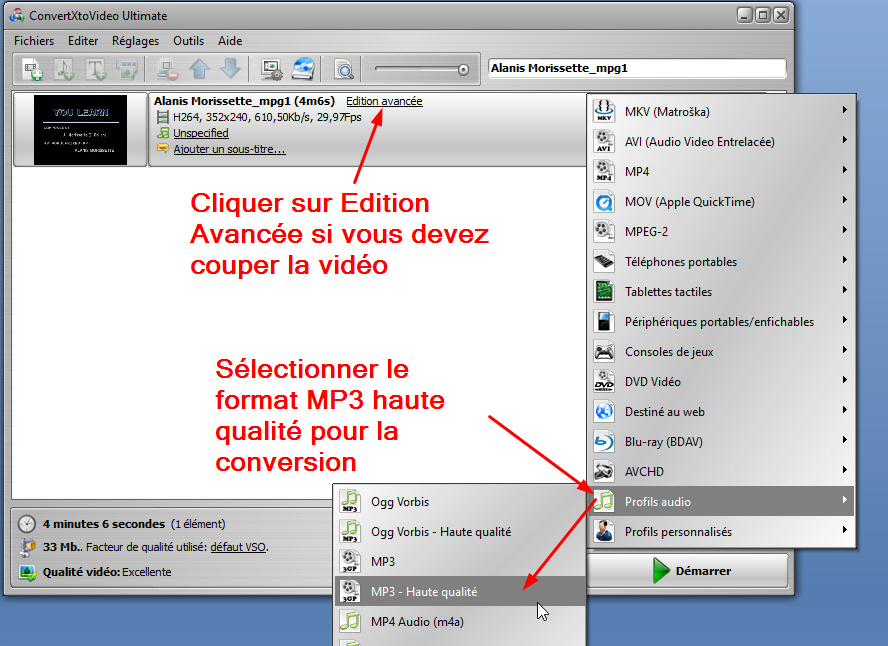Screen dimensions: 888x646
Task: Click the Démarrer button
Action: point(688,570)
